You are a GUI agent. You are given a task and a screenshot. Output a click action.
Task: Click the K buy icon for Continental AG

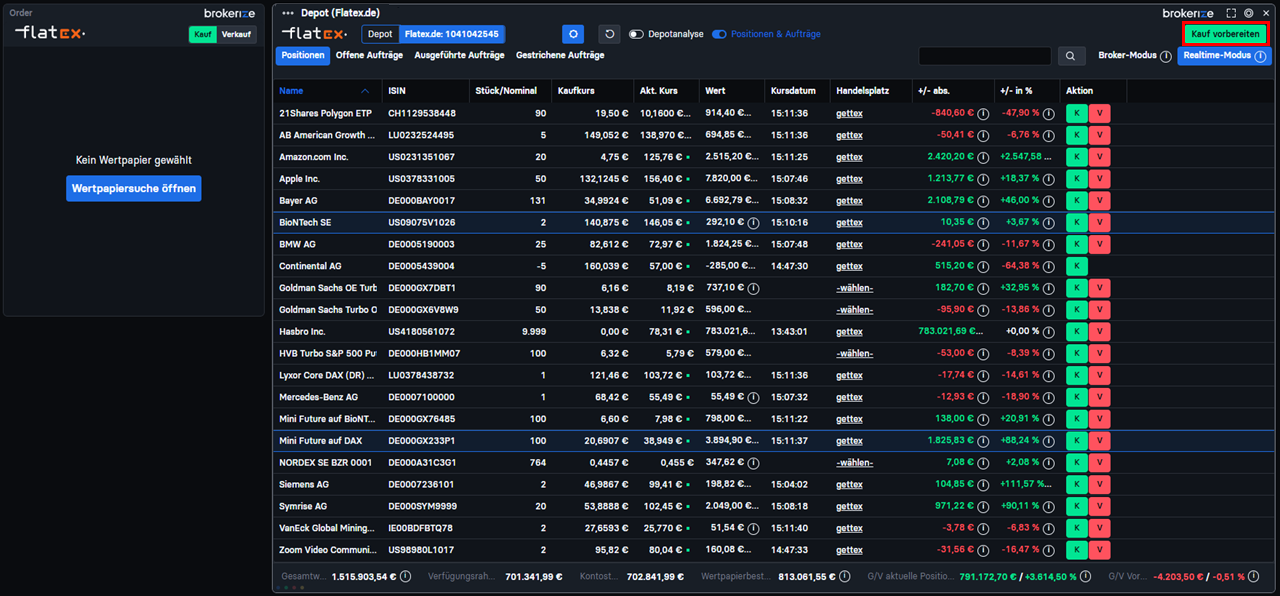pyautogui.click(x=1076, y=266)
